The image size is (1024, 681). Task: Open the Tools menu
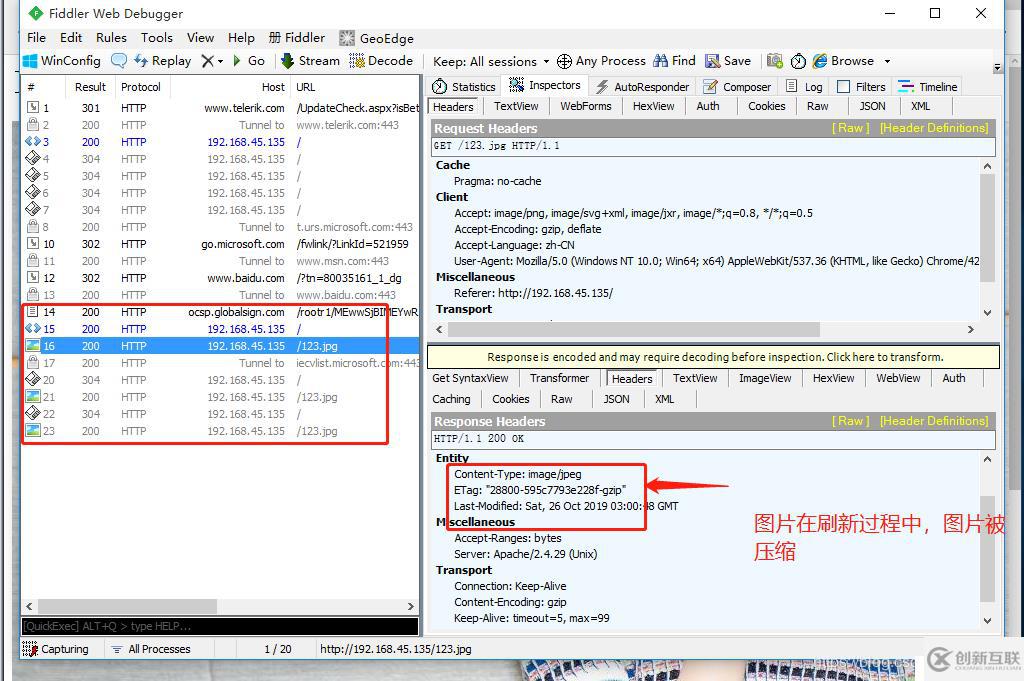157,38
